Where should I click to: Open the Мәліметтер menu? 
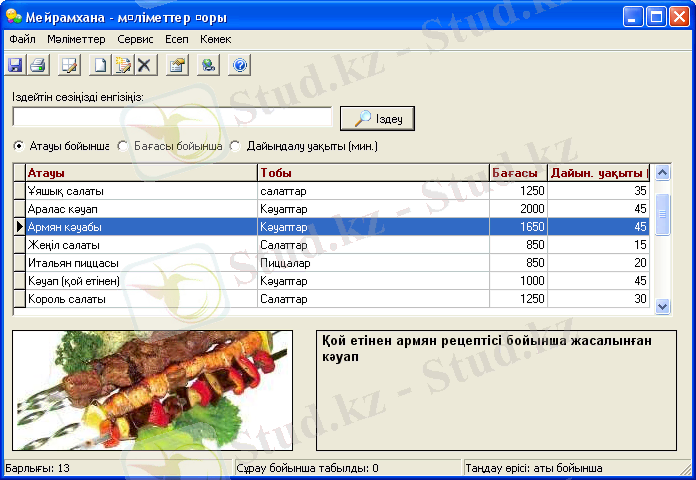(76, 40)
